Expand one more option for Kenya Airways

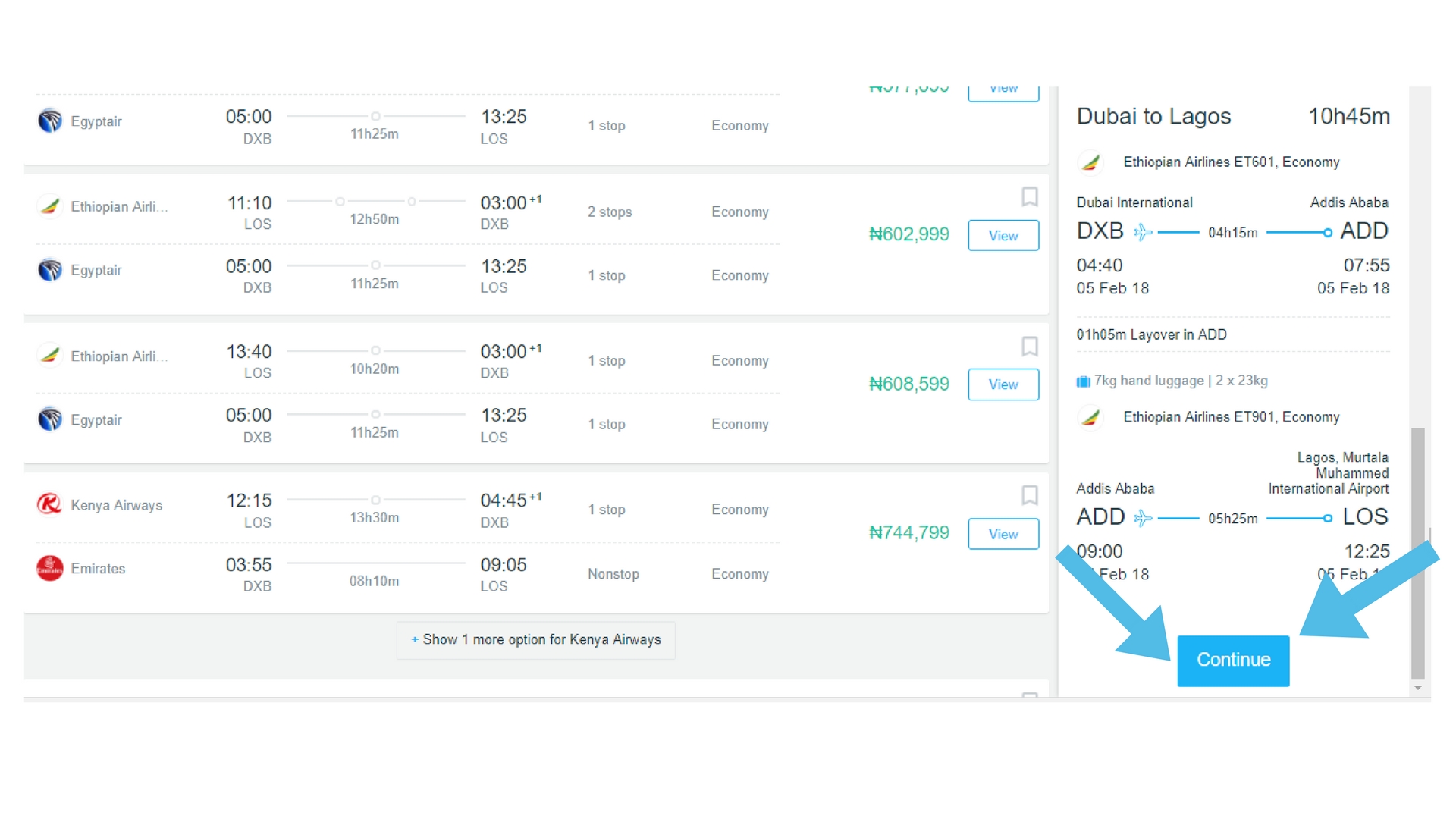click(x=535, y=640)
